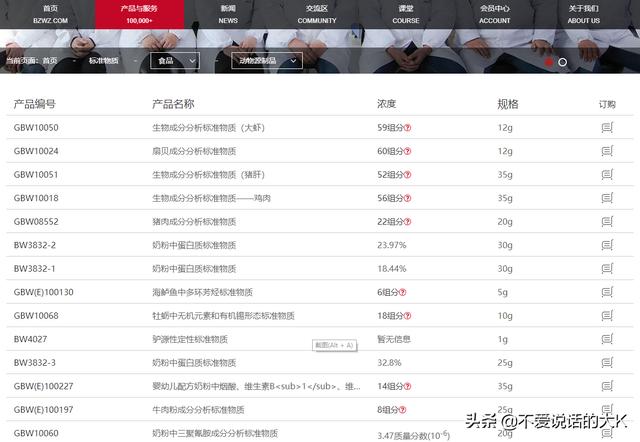Screen dimensions: 640x442
Task: Click product number GBW10051
Action: tap(36, 175)
